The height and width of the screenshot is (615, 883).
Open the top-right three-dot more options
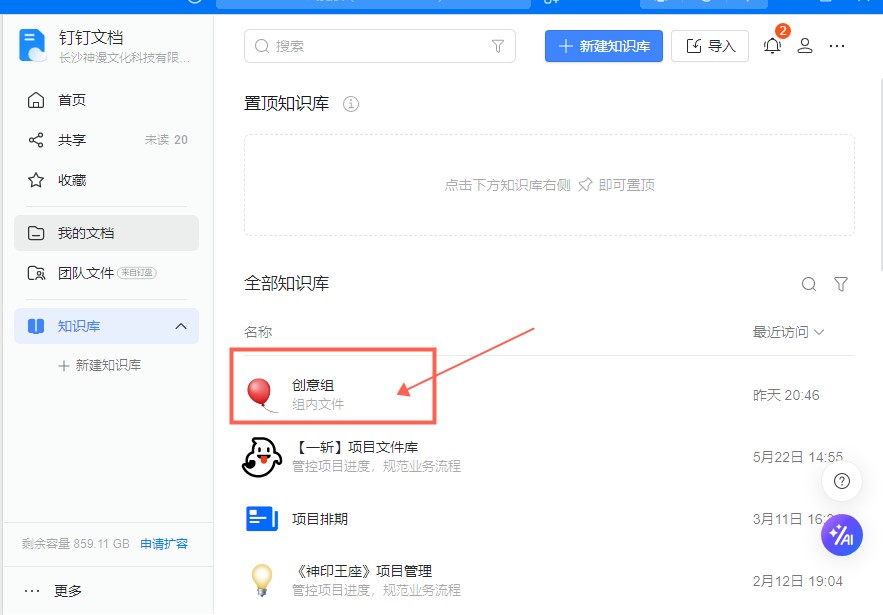pyautogui.click(x=837, y=46)
